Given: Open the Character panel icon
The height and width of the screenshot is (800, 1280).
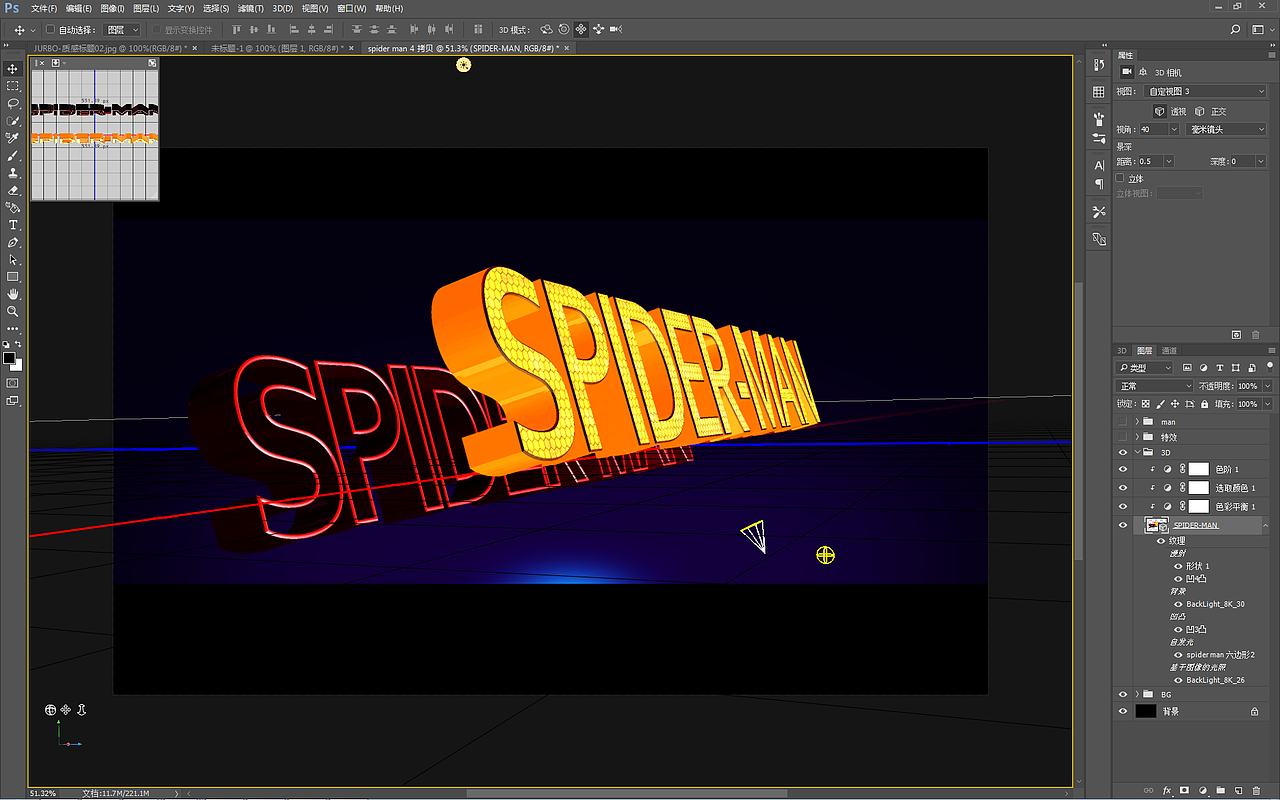Looking at the screenshot, I should (1099, 165).
